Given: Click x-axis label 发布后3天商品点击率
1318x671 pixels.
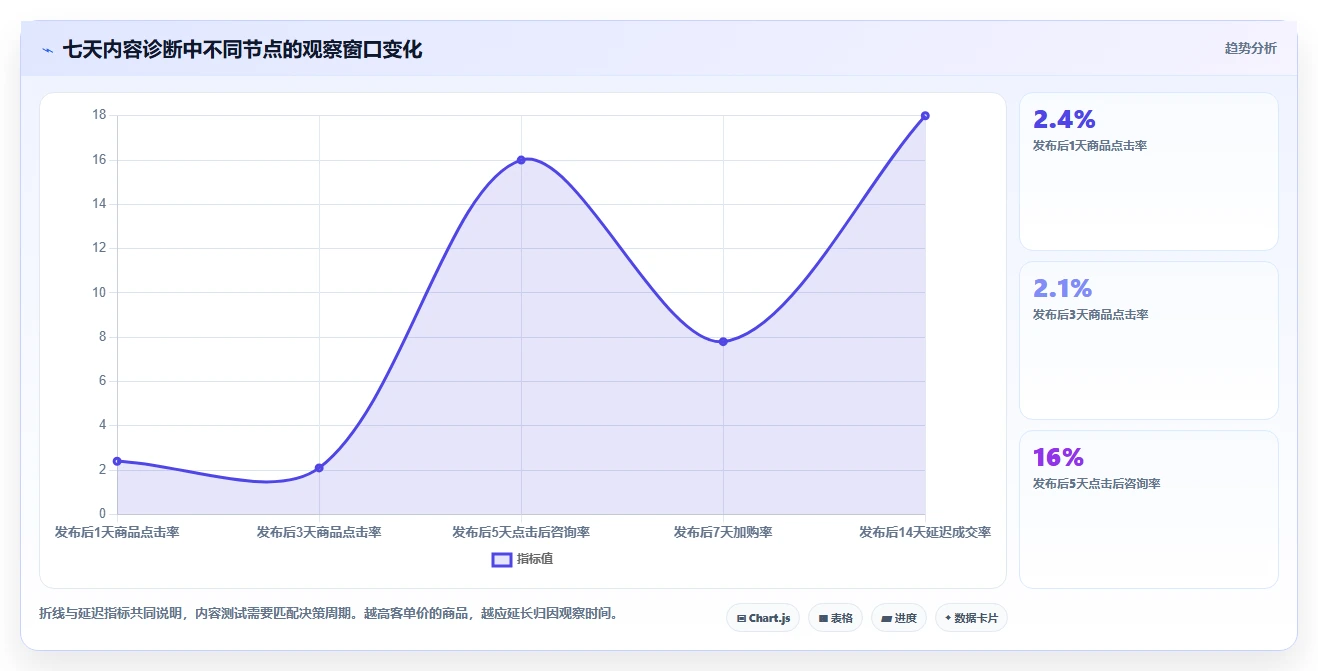Looking at the screenshot, I should pos(319,532).
